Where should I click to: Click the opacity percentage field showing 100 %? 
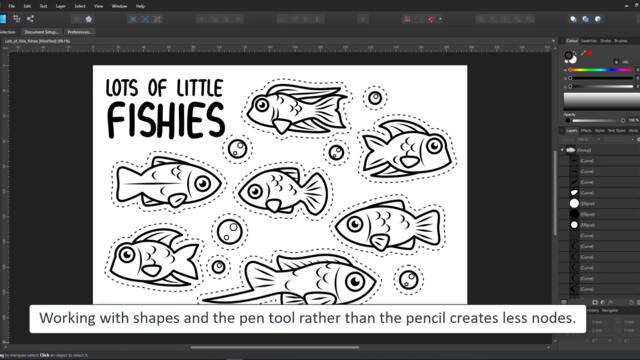633,120
